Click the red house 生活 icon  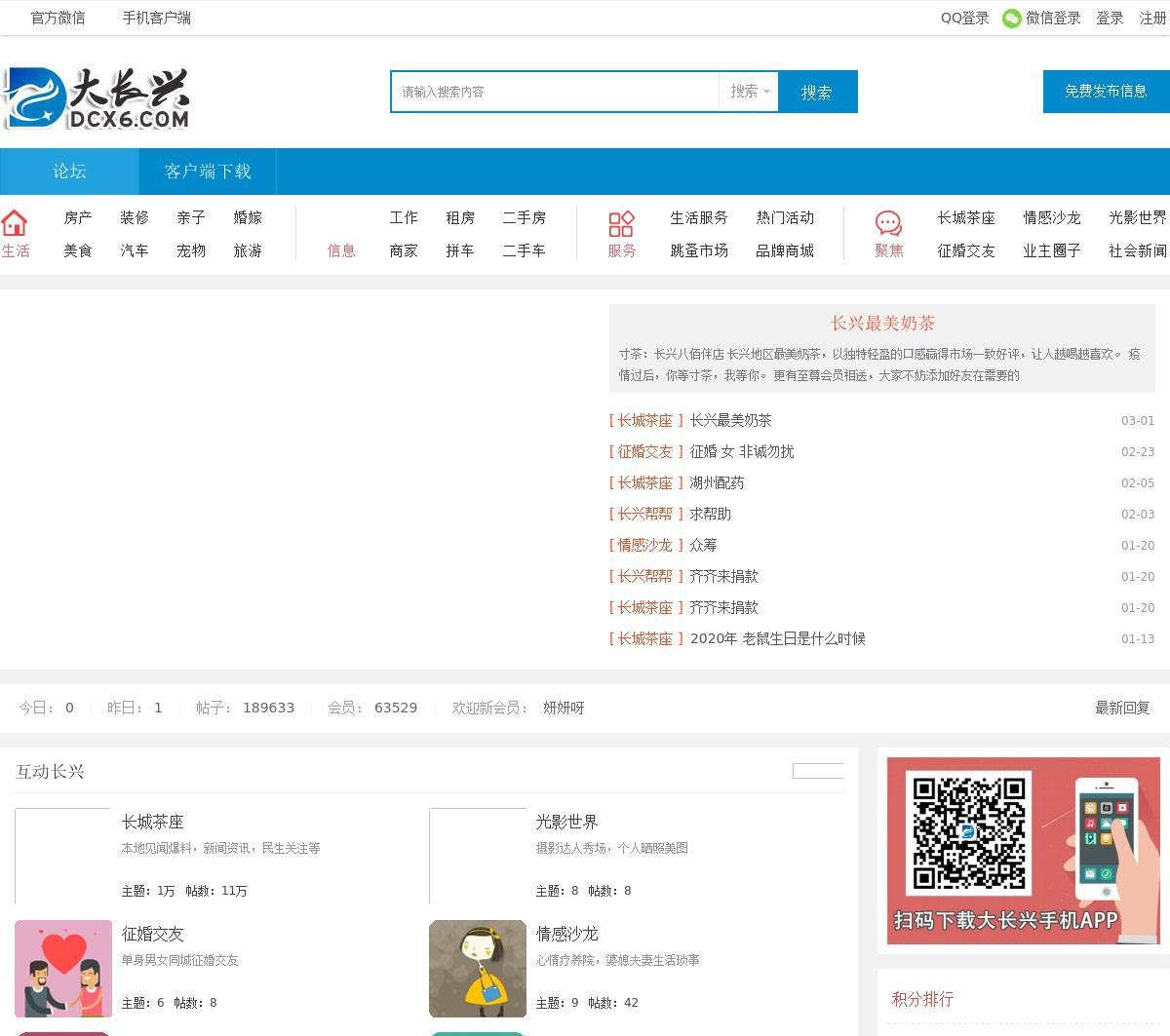(x=15, y=223)
